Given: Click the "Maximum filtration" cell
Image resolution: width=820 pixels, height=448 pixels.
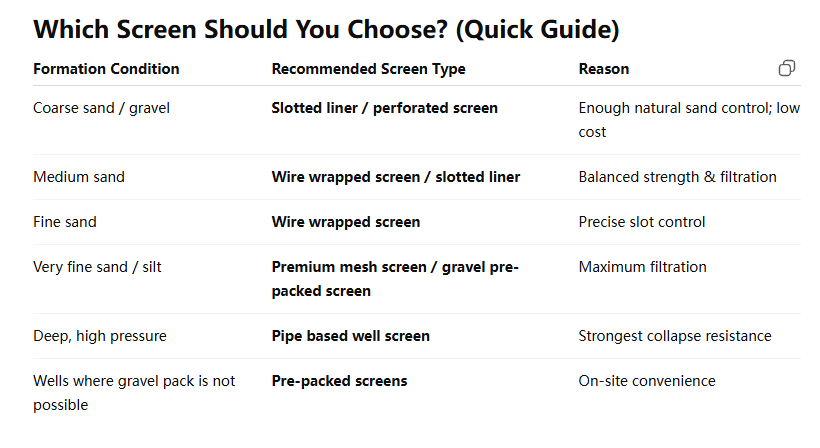Looking at the screenshot, I should coord(642,267).
